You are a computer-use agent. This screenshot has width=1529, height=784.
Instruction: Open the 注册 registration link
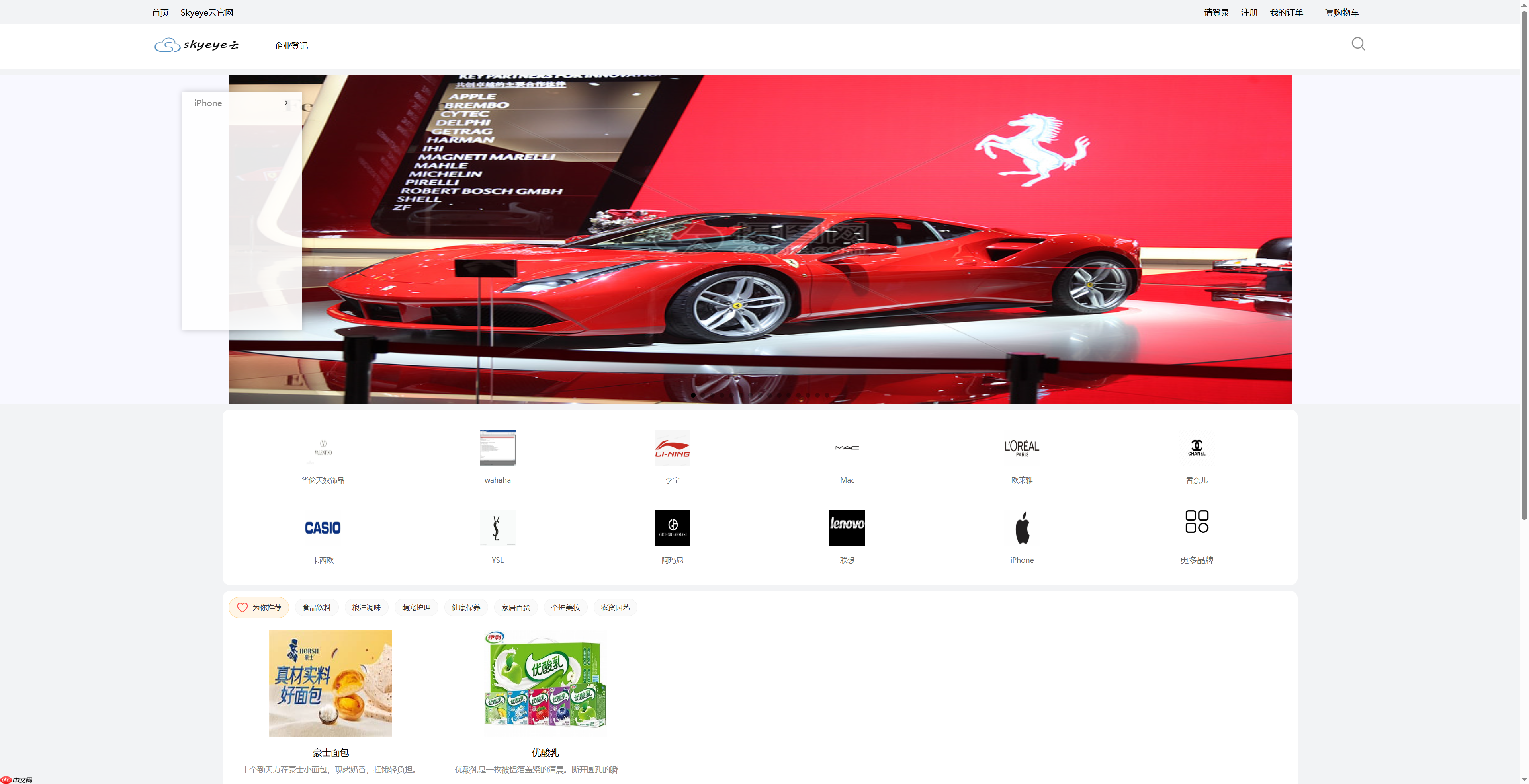(1249, 12)
